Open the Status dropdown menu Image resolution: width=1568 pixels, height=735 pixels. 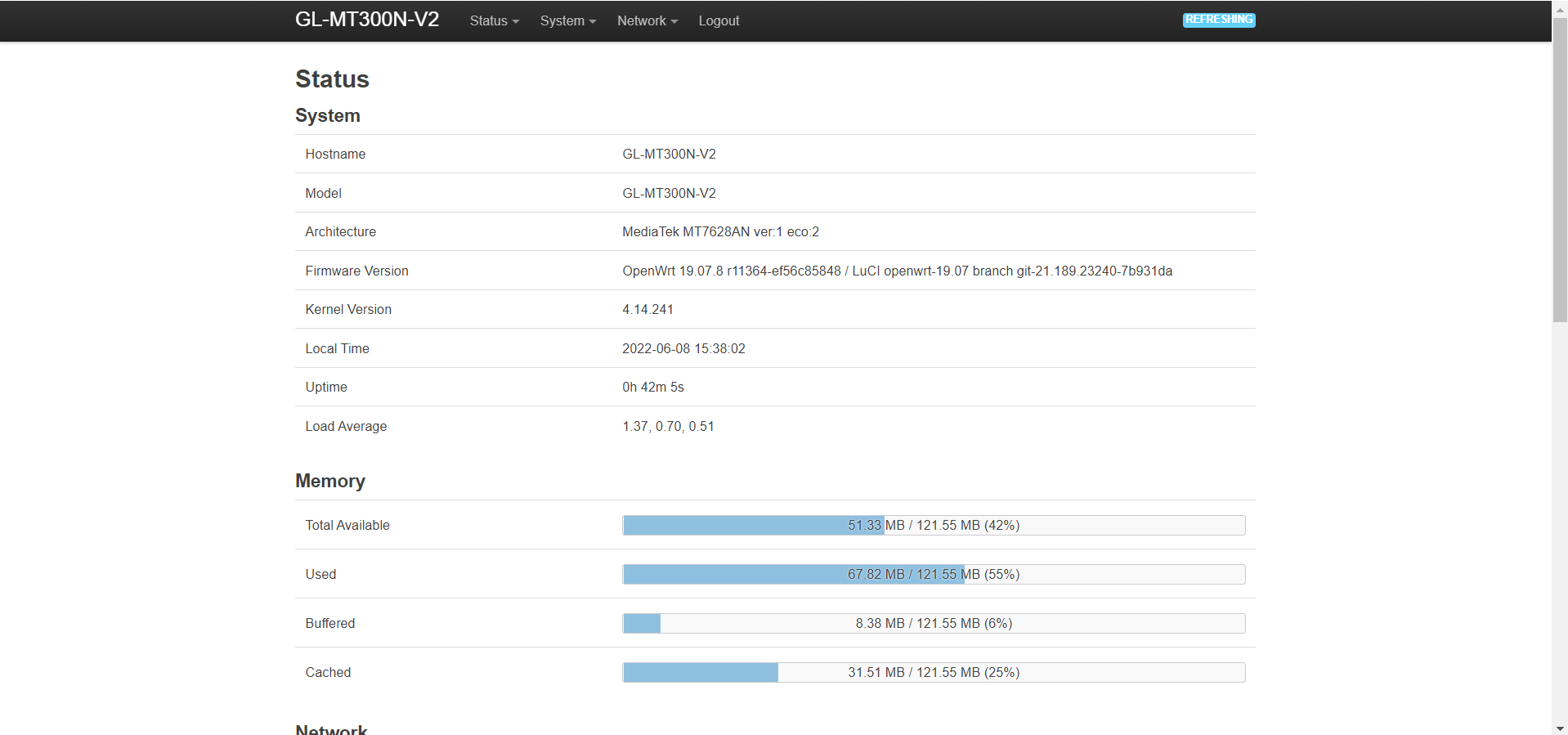494,20
